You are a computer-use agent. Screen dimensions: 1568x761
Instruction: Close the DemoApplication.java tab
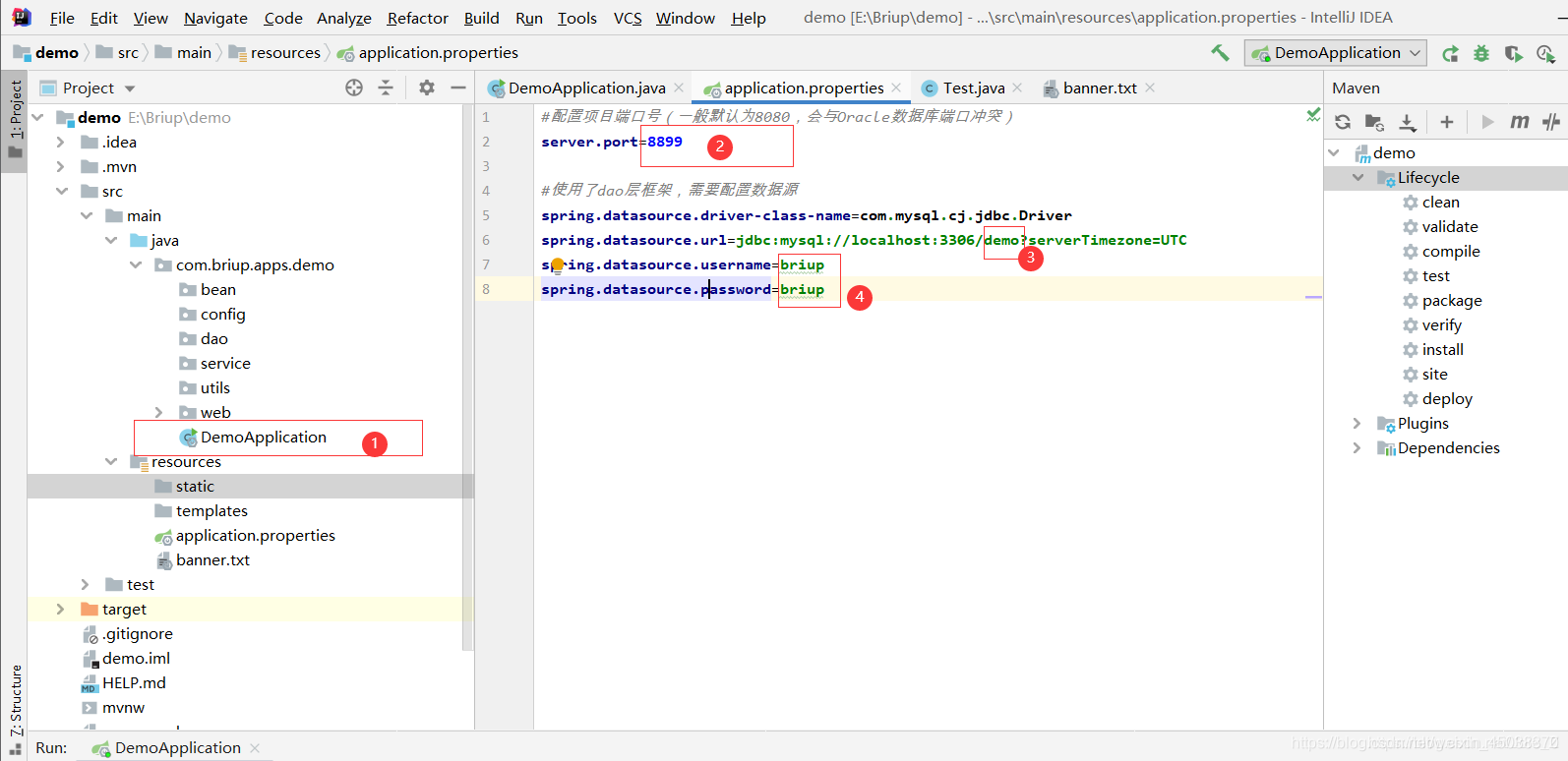coord(679,88)
